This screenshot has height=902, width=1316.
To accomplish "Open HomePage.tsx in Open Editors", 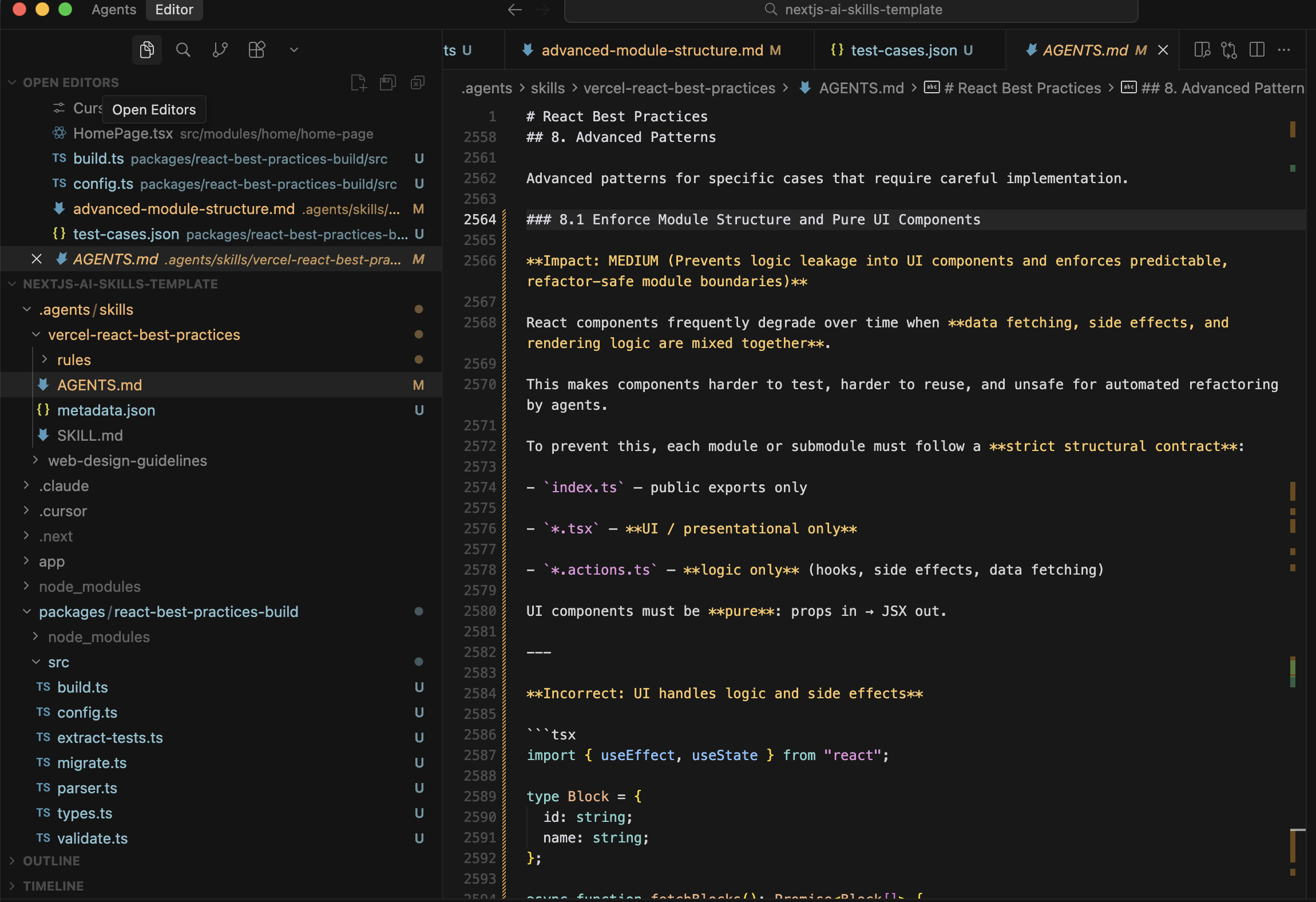I will 221,133.
